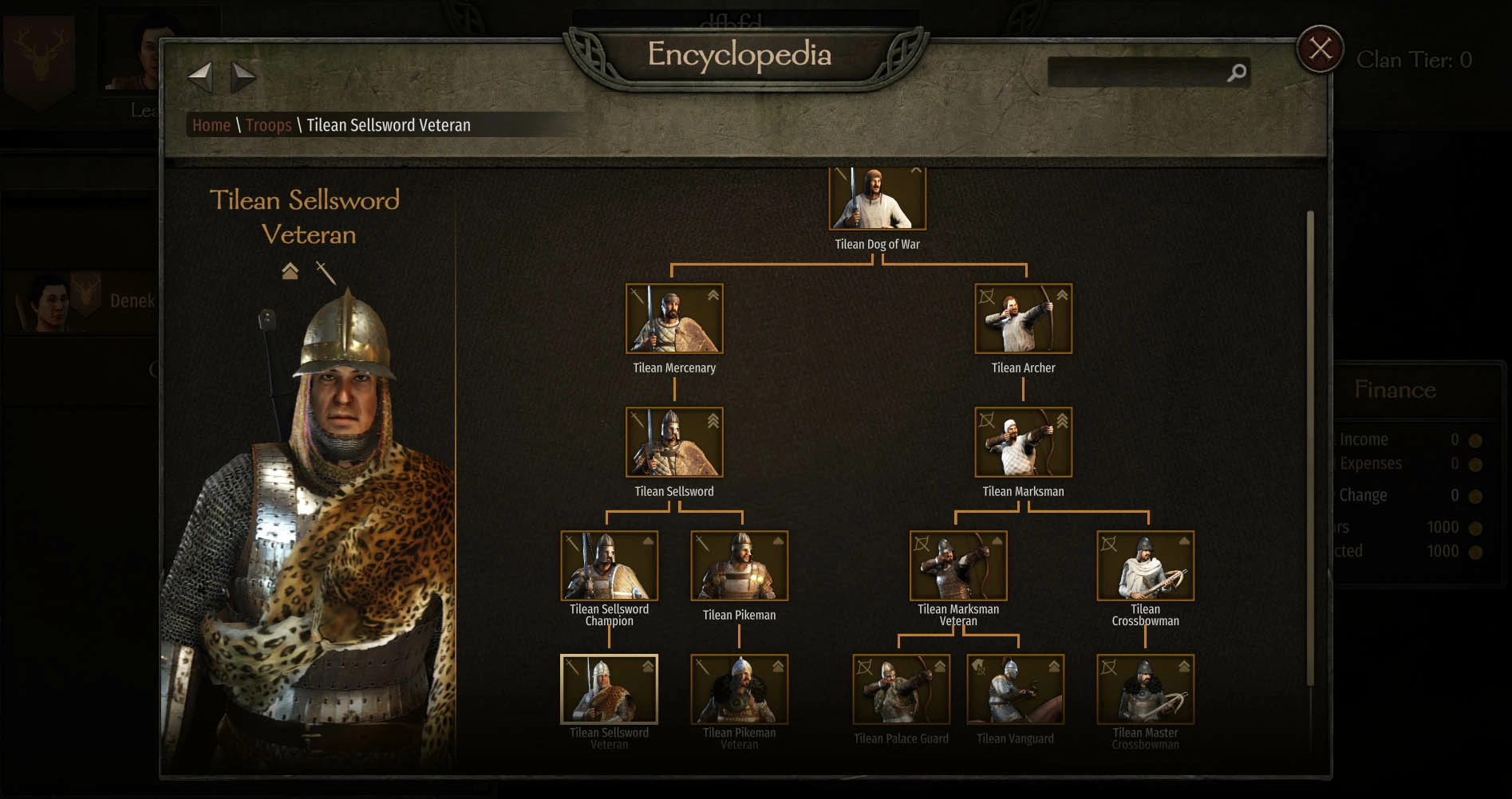Open the Tilean Crossbowman entry
1512x799 pixels.
1145,565
